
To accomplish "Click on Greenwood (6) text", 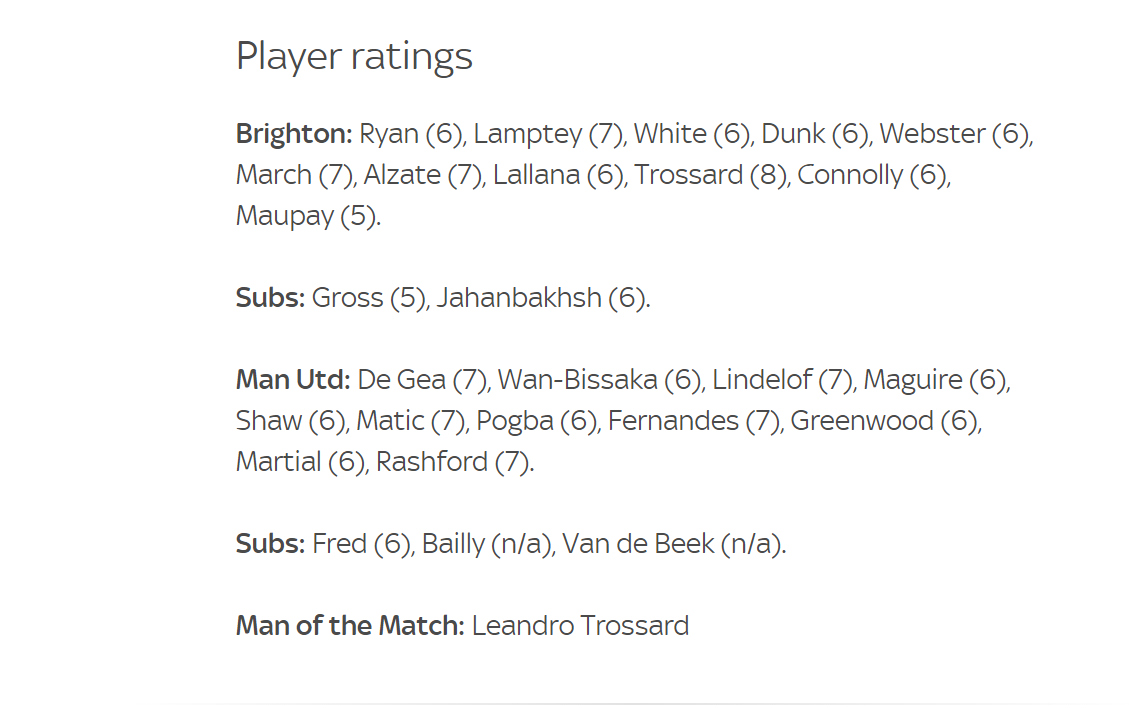I will (x=884, y=421).
